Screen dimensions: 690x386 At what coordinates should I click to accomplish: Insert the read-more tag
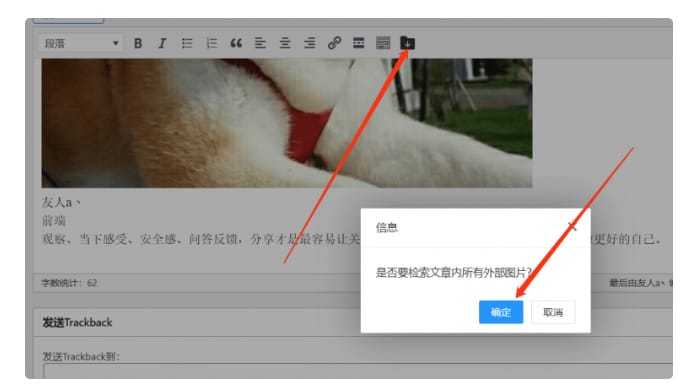[359, 43]
